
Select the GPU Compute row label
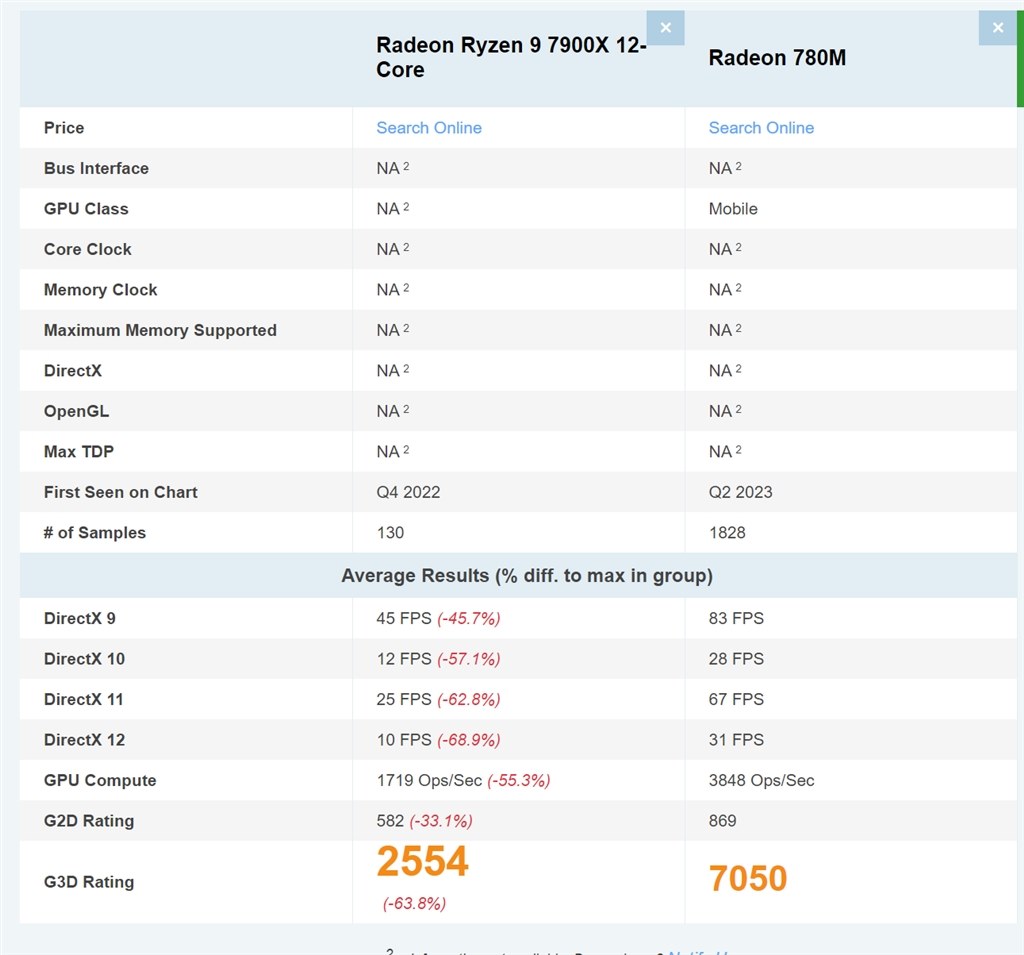100,781
